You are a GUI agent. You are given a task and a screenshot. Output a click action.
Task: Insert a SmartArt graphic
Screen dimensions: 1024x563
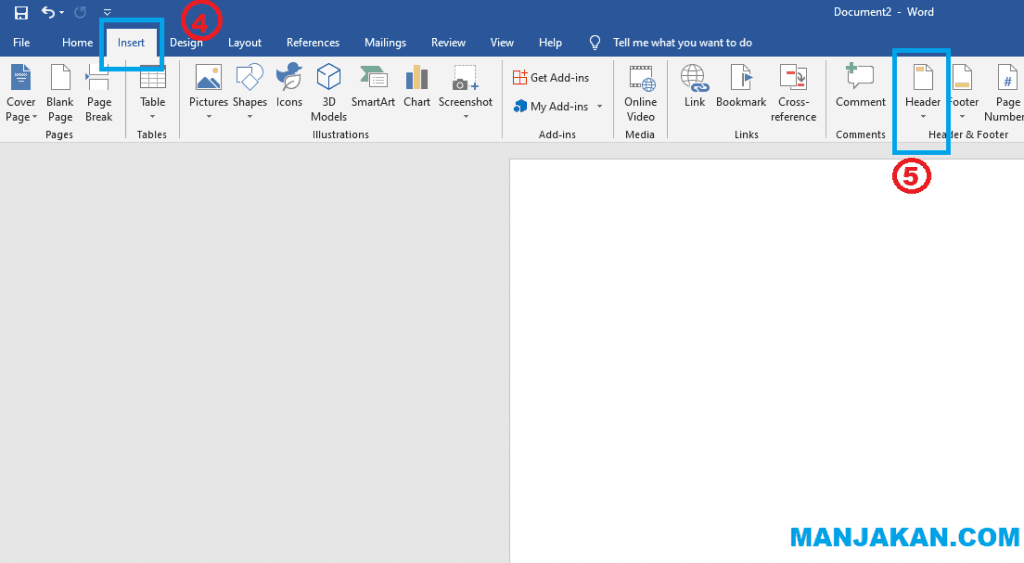tap(373, 86)
